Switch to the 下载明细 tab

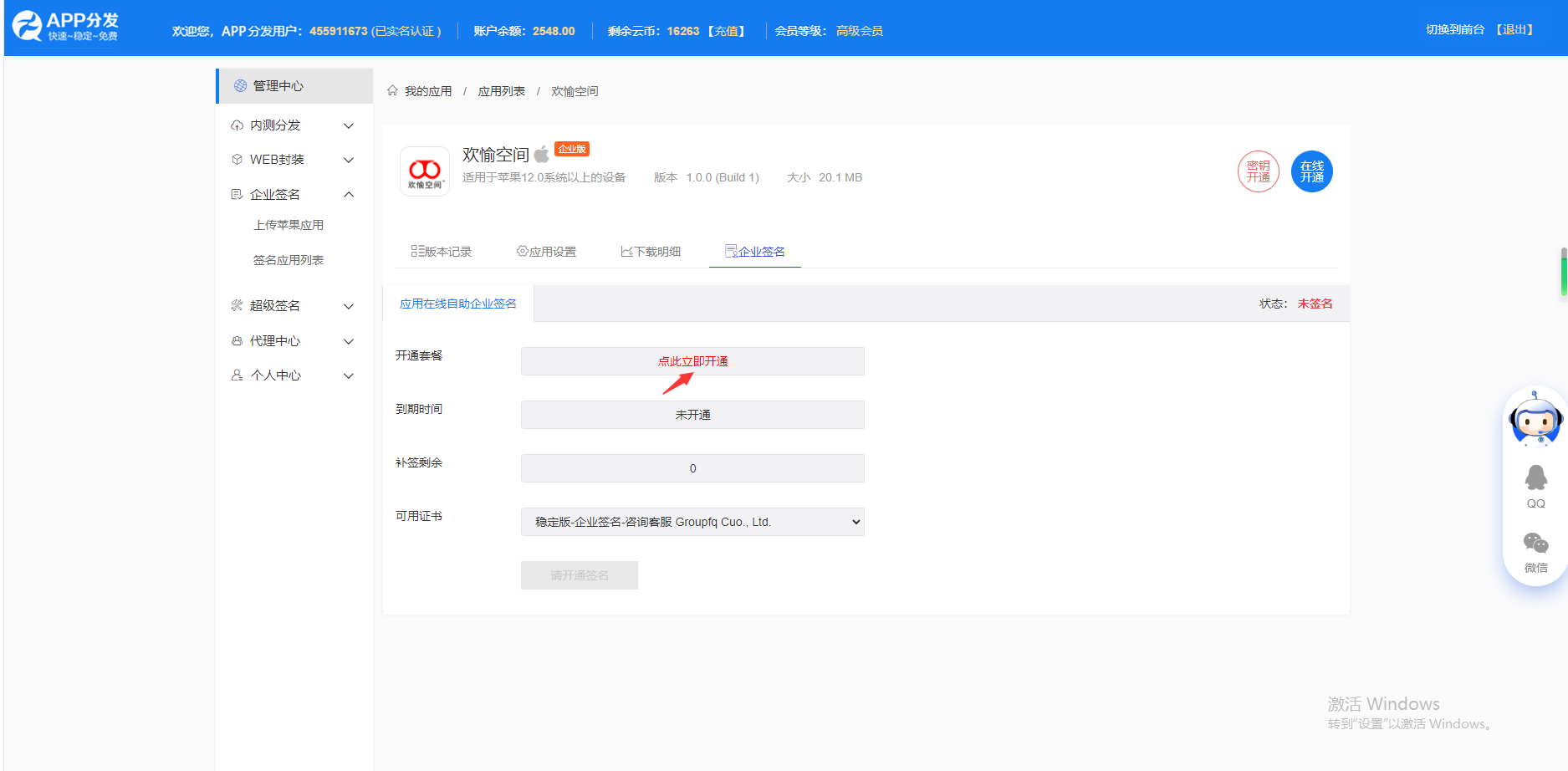click(651, 252)
